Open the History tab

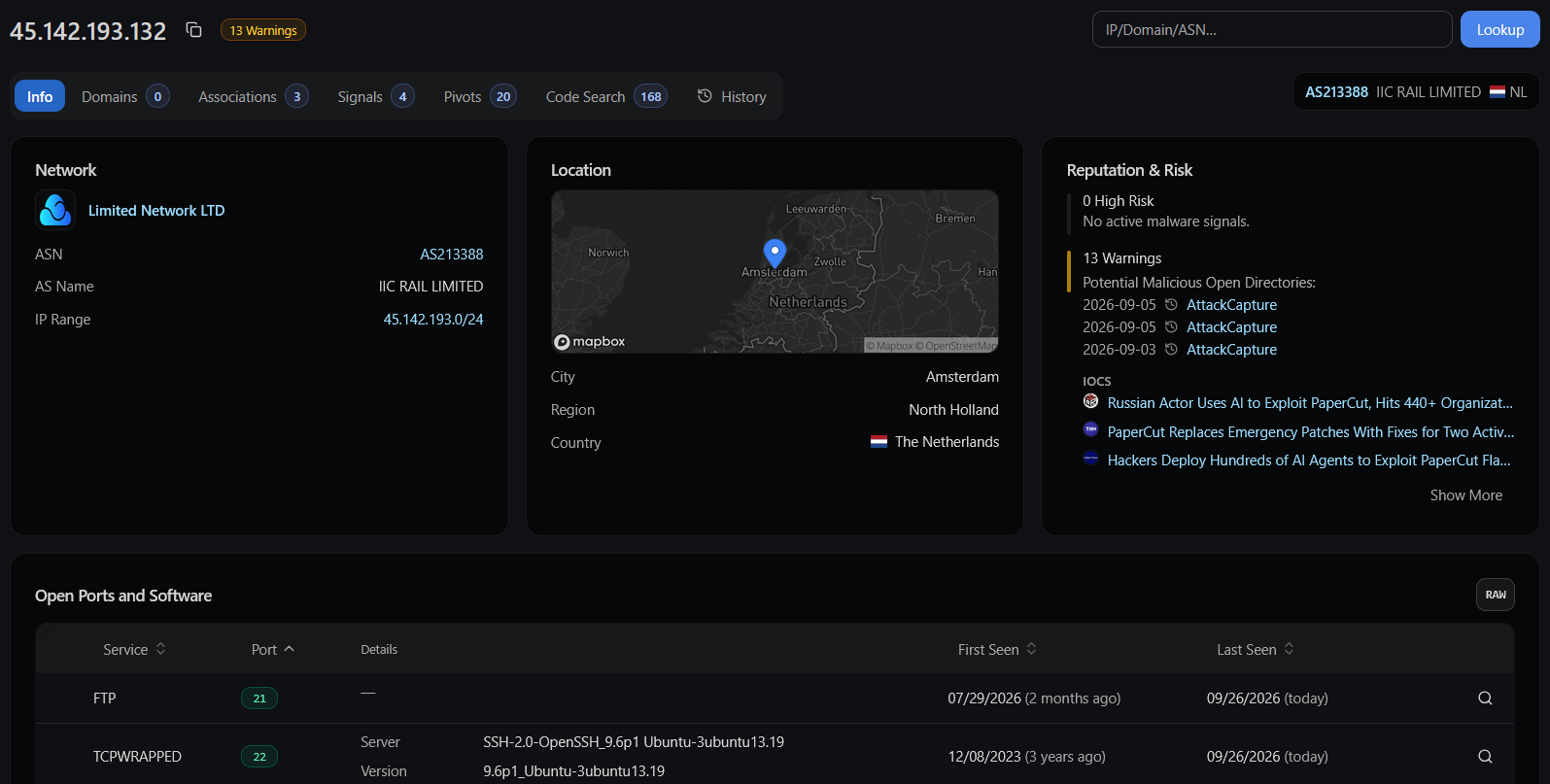click(732, 96)
